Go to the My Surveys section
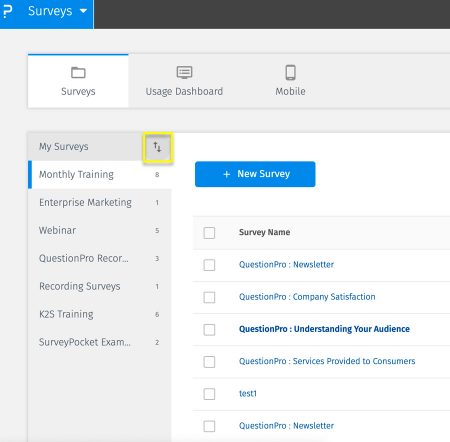450x442 pixels. click(x=64, y=147)
